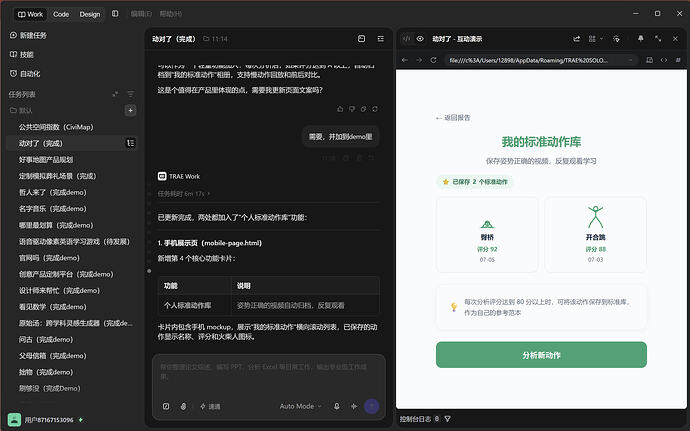Go back in the preview browser
This screenshot has width=690, height=431.
pos(405,60)
